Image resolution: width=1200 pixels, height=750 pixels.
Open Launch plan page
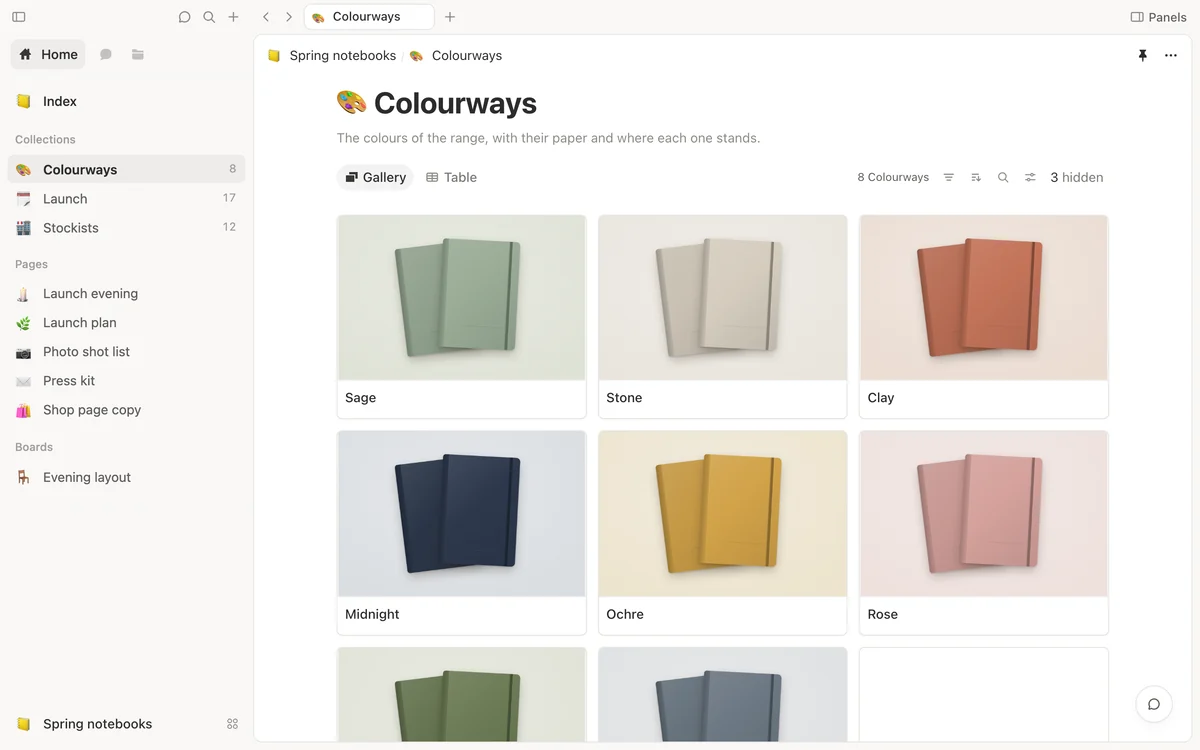point(126,323)
